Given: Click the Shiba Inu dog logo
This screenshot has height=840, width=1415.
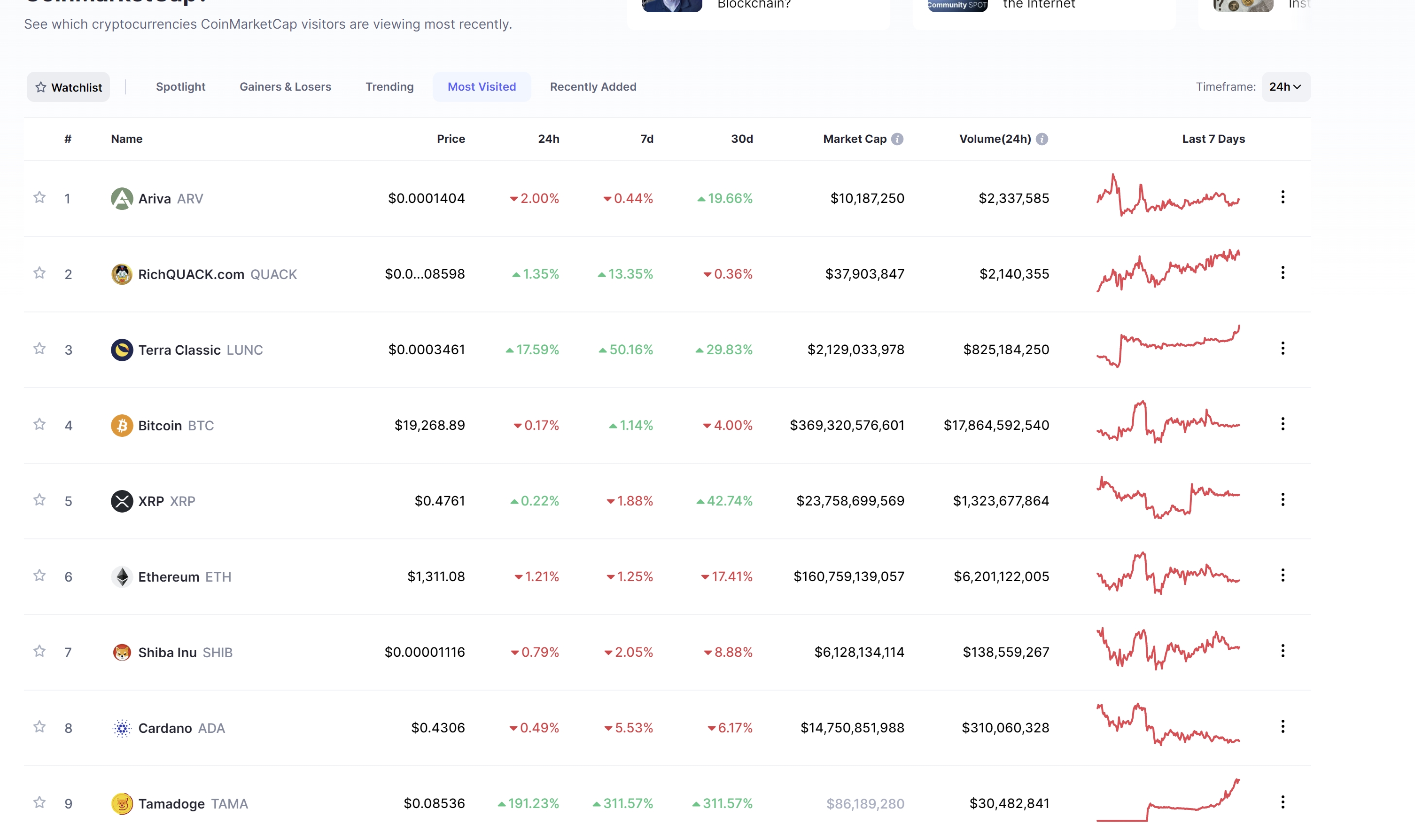Looking at the screenshot, I should [122, 653].
